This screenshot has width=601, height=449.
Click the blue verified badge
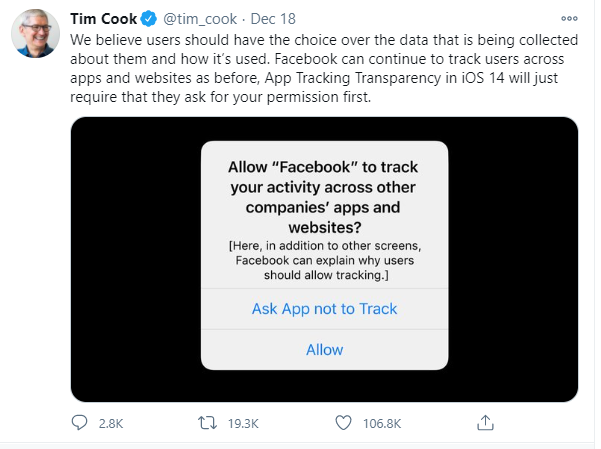149,19
